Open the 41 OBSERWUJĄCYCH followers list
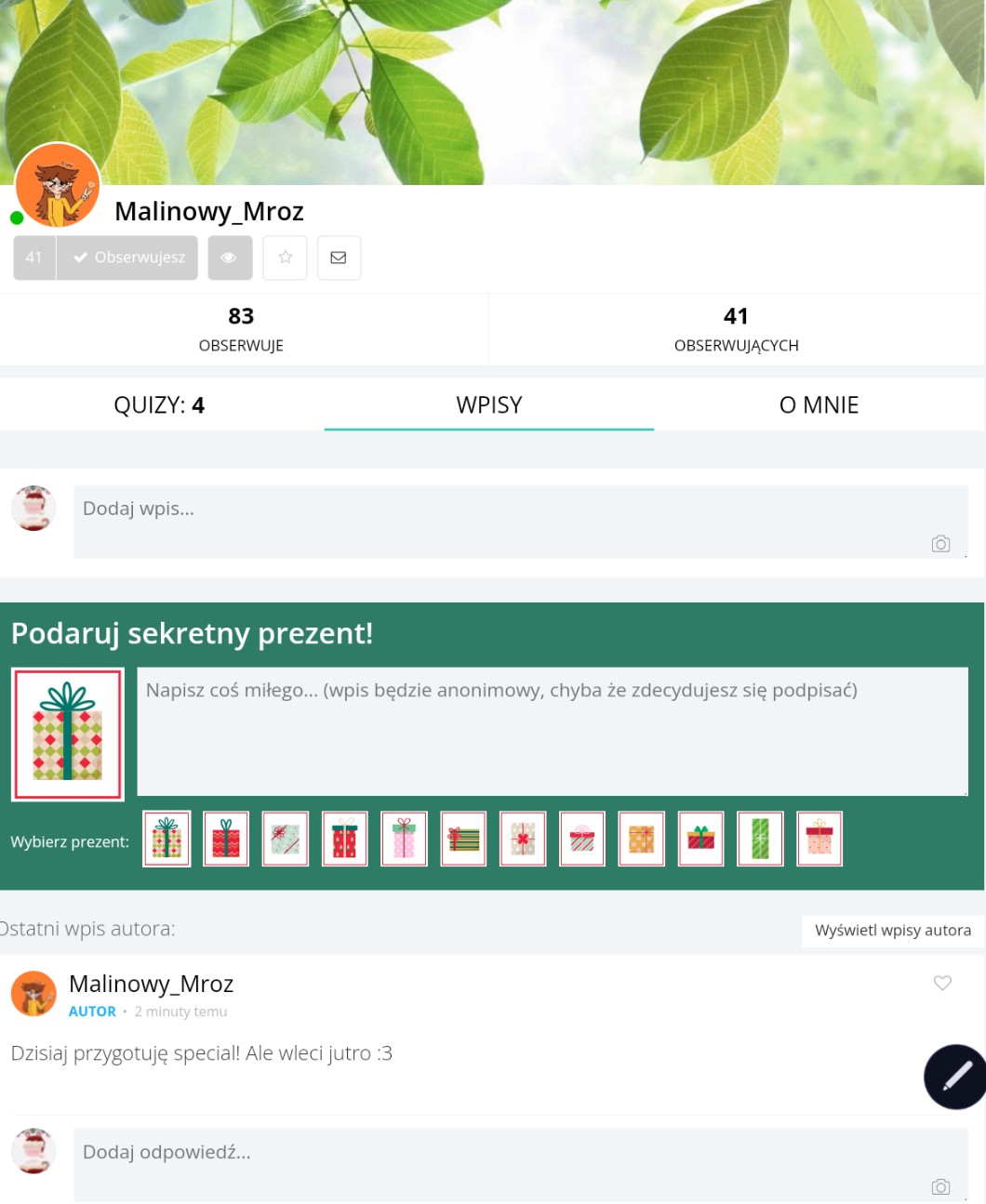The width and height of the screenshot is (986, 1204). coord(737,329)
